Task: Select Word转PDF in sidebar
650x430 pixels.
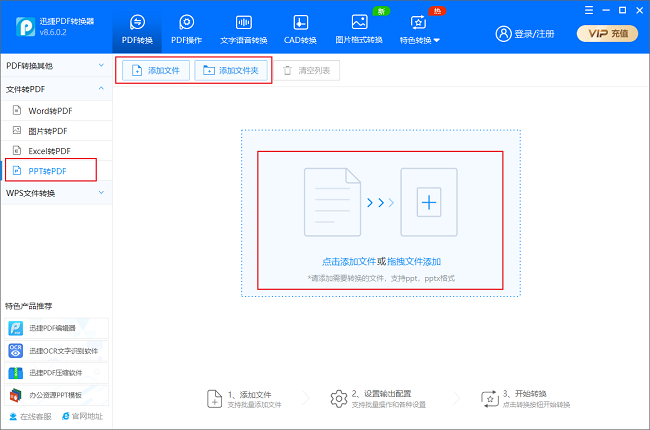Action: [57, 111]
